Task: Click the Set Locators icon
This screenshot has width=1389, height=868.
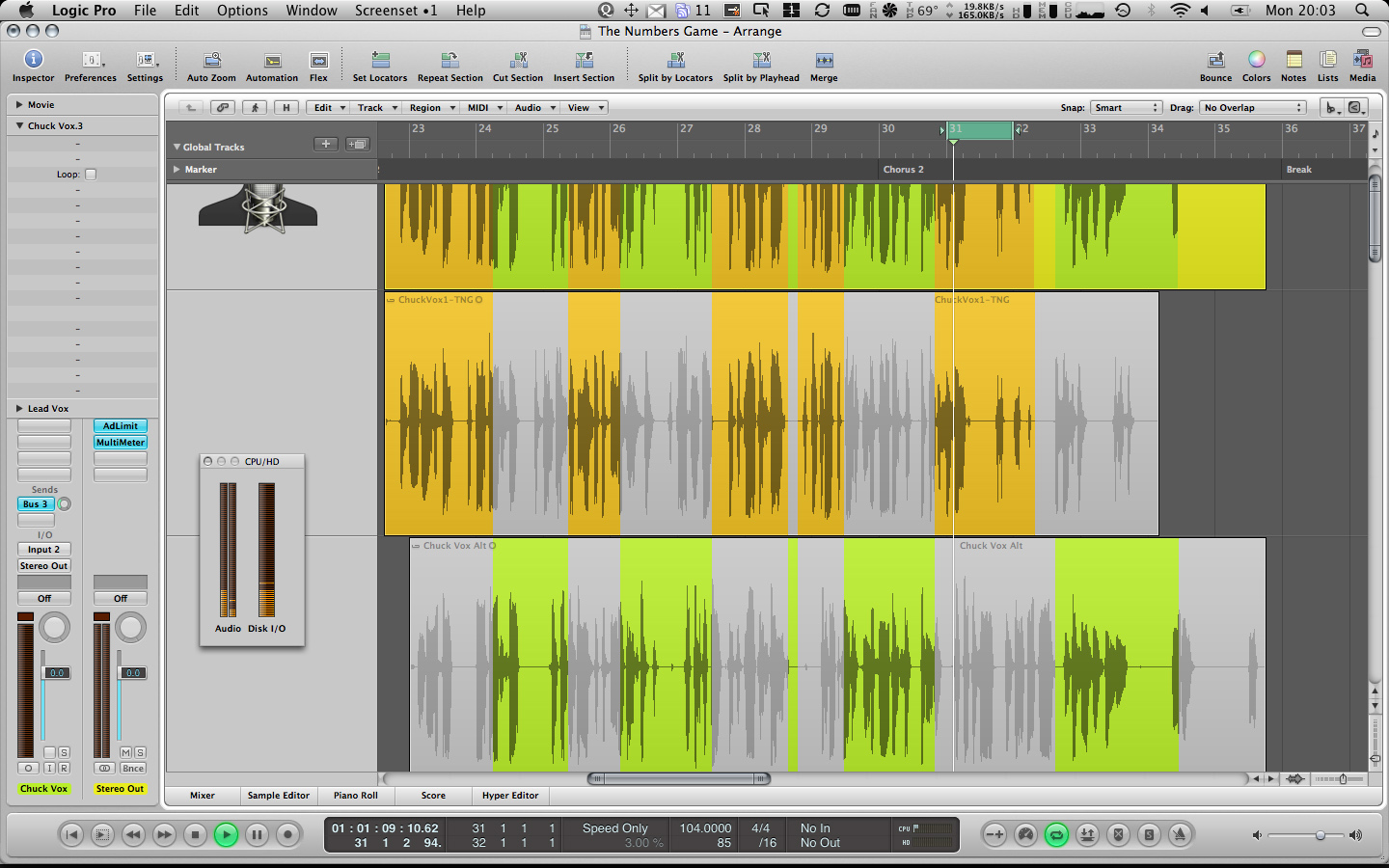Action: click(x=380, y=61)
